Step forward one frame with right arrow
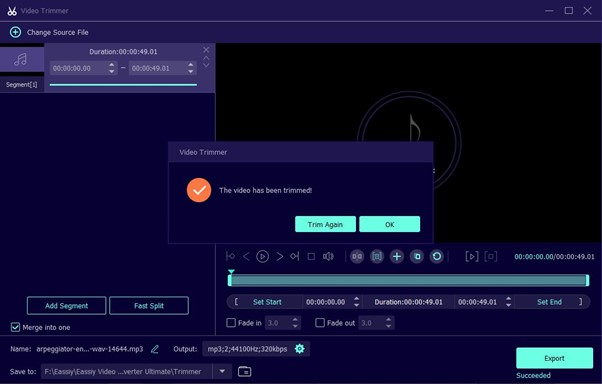 click(280, 256)
